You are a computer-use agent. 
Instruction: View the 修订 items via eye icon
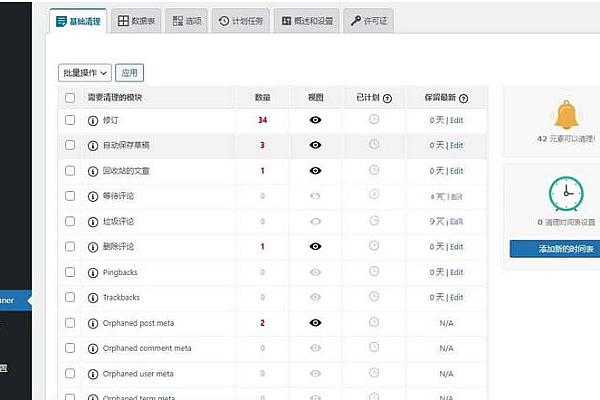pos(315,120)
